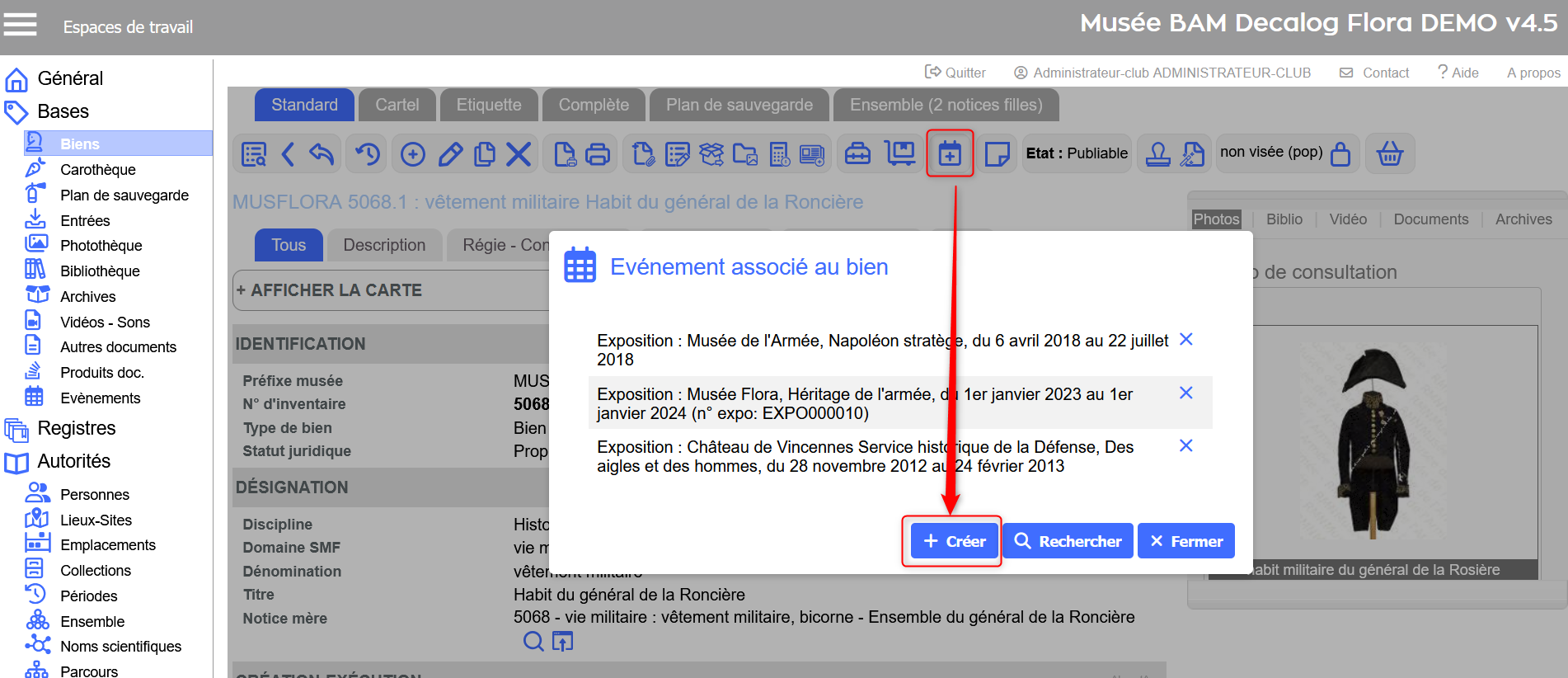The image size is (1568, 678).
Task: Open Carothèque in the sidebar
Action: (x=97, y=170)
